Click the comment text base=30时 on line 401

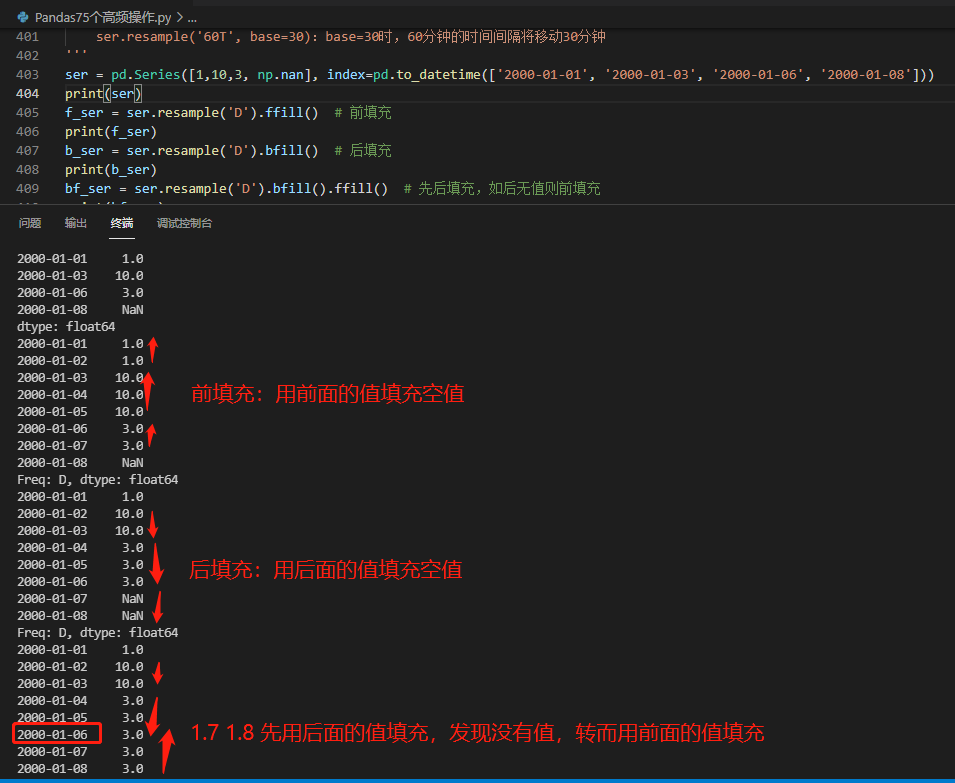coord(358,37)
